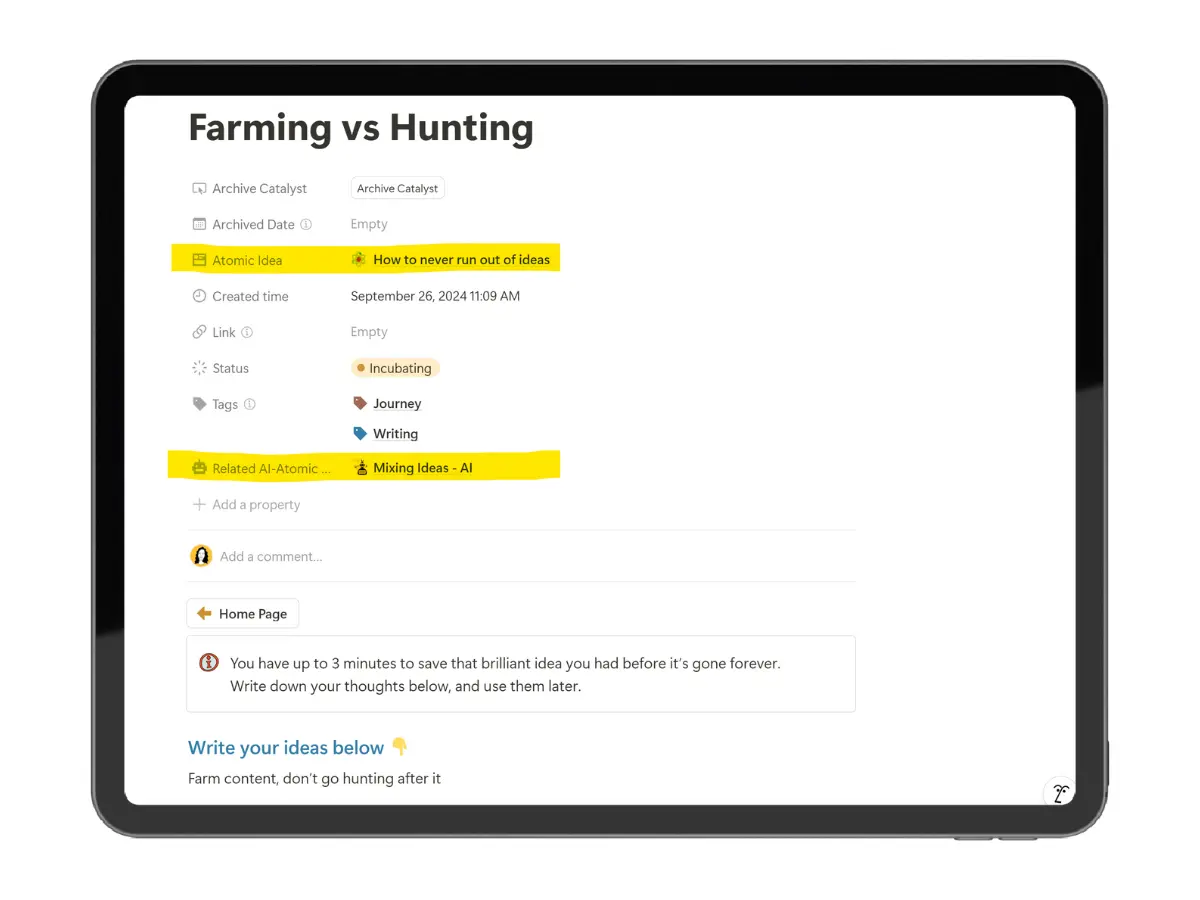Click the gauge icon in the reminder callout
Screen dimensions: 1200x900
pos(208,662)
